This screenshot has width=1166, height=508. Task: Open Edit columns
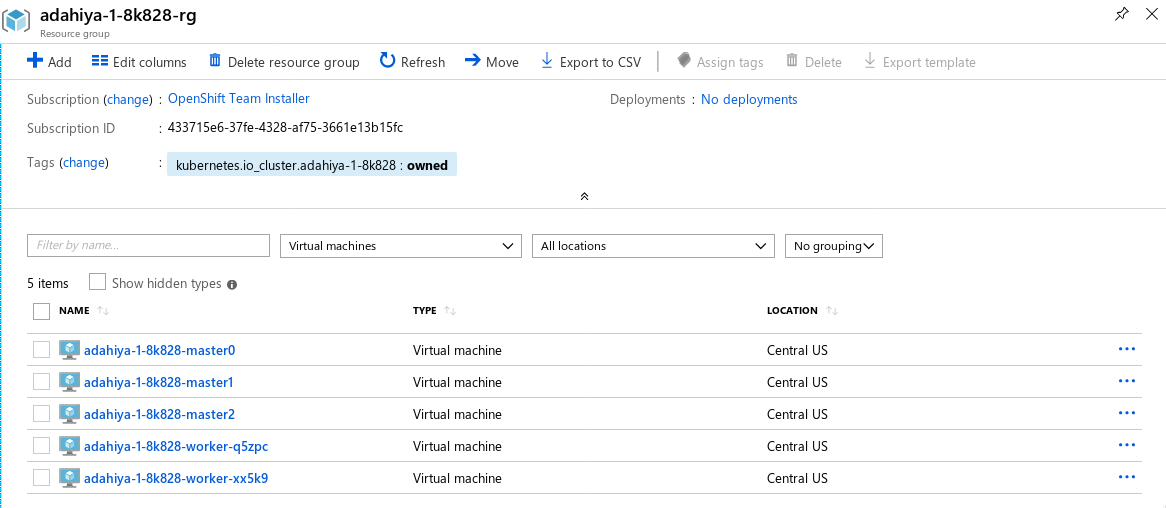click(139, 62)
